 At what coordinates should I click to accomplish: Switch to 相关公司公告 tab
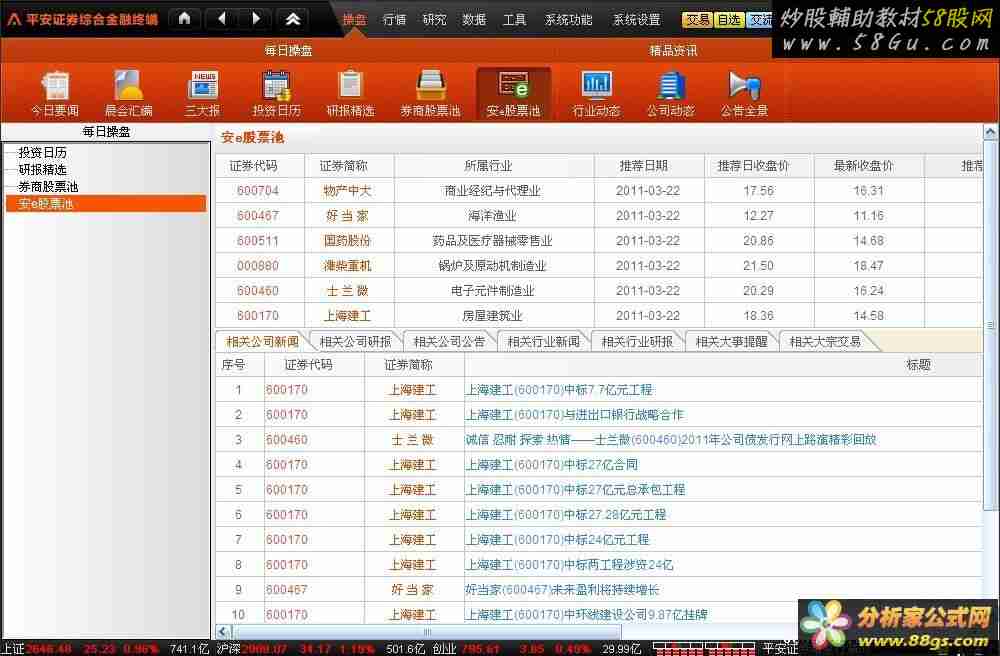click(449, 342)
